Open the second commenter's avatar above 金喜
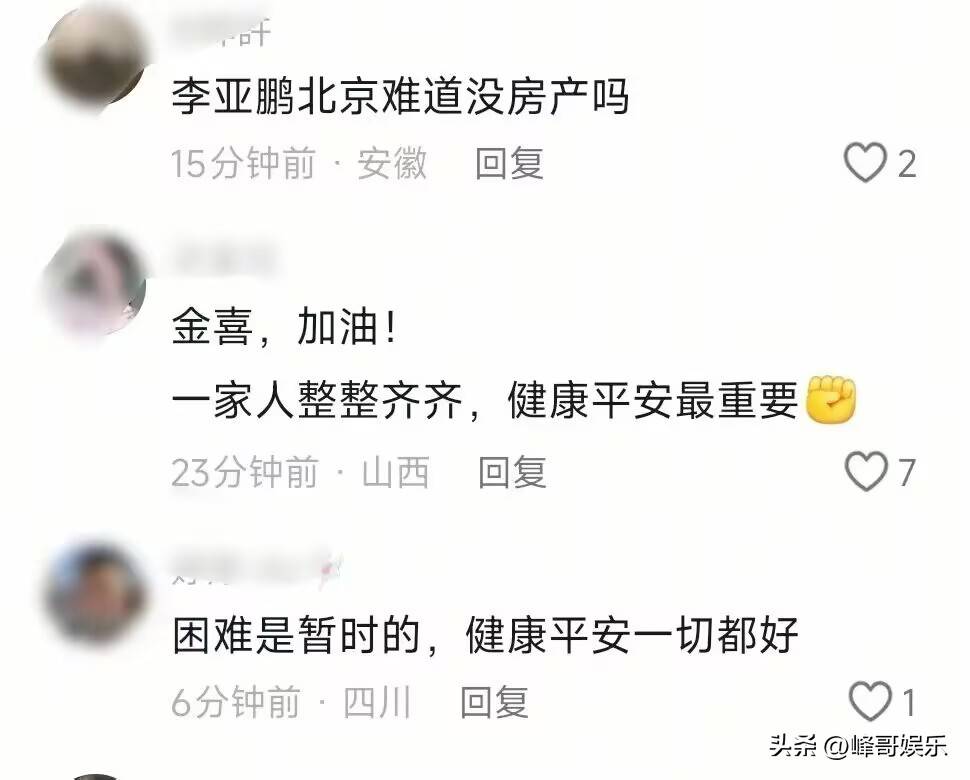 click(x=96, y=285)
